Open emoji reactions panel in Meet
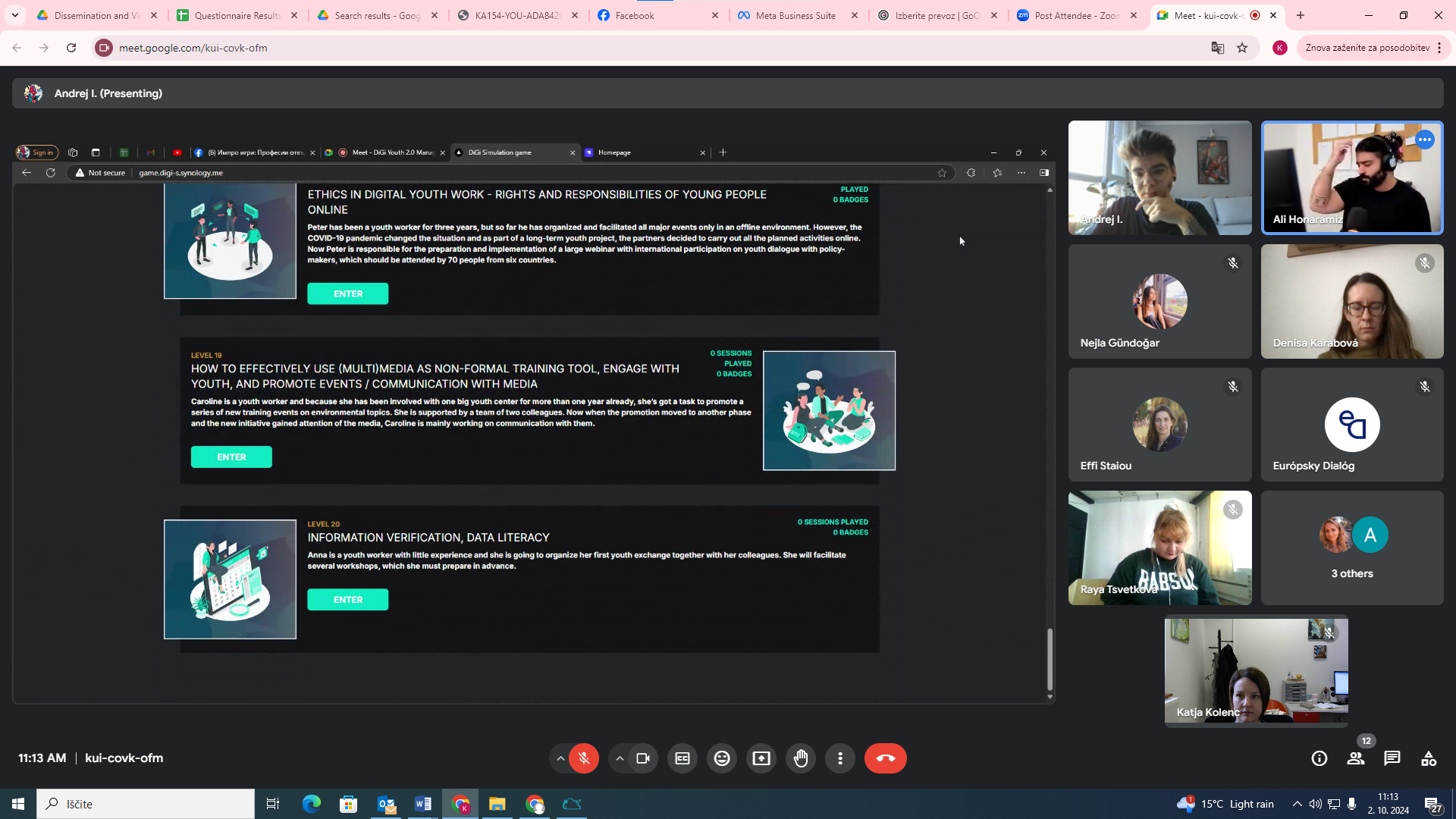This screenshot has width=1456, height=819. (722, 758)
